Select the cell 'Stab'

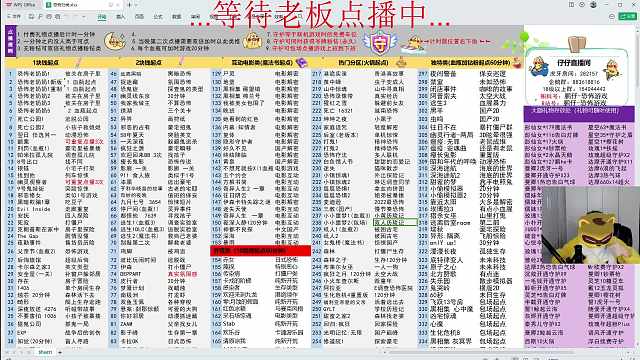pyautogui.click(x=229, y=324)
